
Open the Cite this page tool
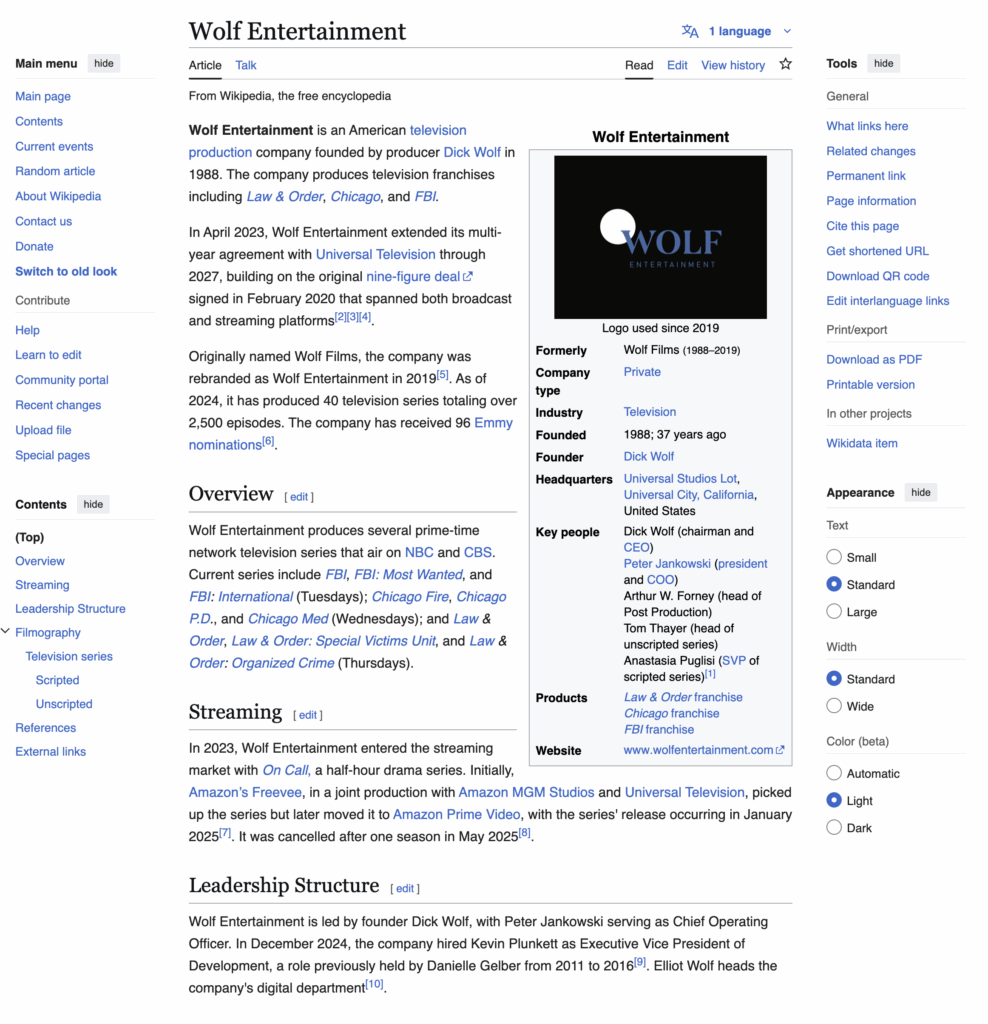click(x=863, y=227)
